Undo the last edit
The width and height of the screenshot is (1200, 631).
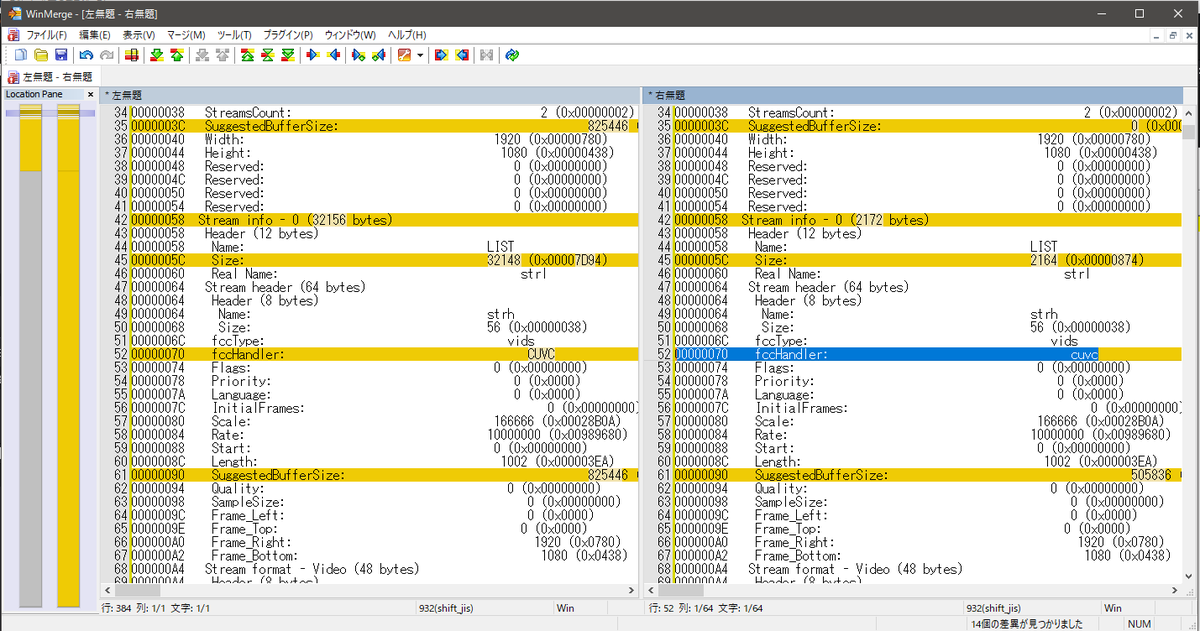tap(86, 54)
